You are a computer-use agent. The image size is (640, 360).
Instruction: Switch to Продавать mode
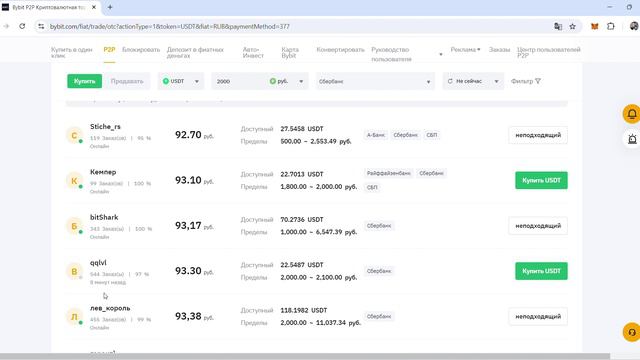pos(127,81)
